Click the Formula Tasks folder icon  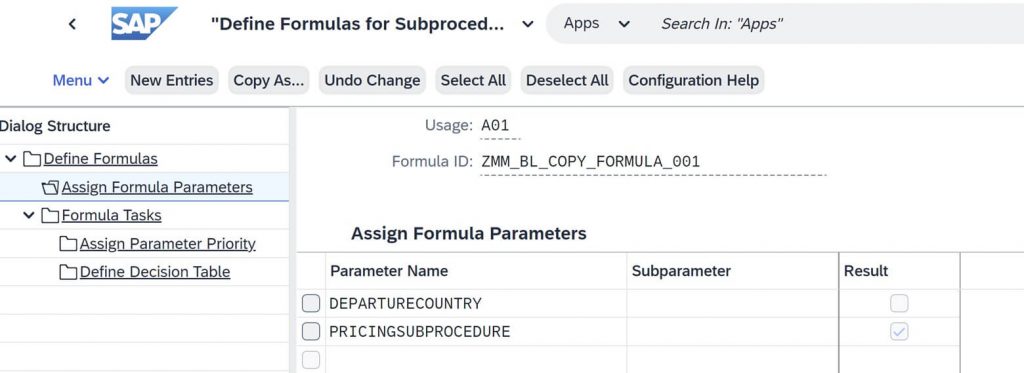point(50,216)
